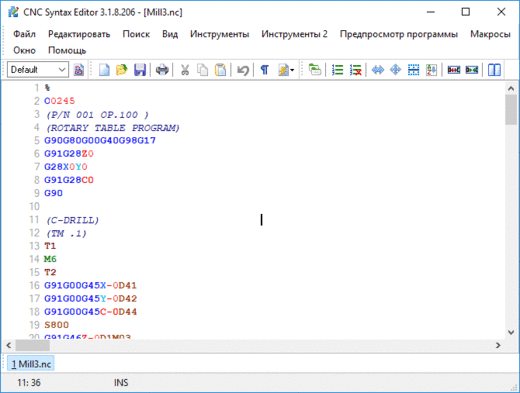The image size is (520, 393).
Task: Click code G91G28C0 on line 8
Action: (69, 180)
